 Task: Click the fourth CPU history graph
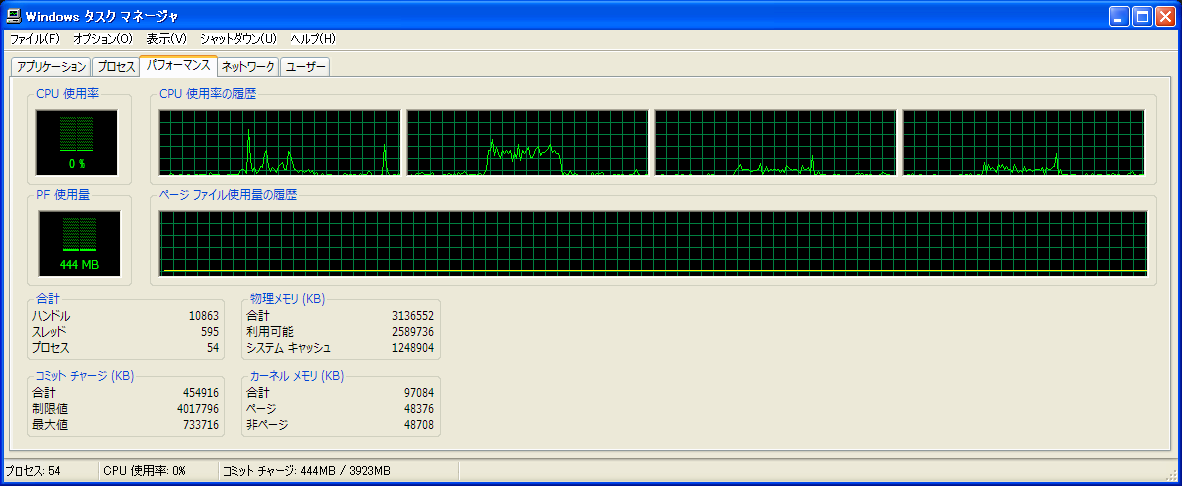(x=1024, y=142)
